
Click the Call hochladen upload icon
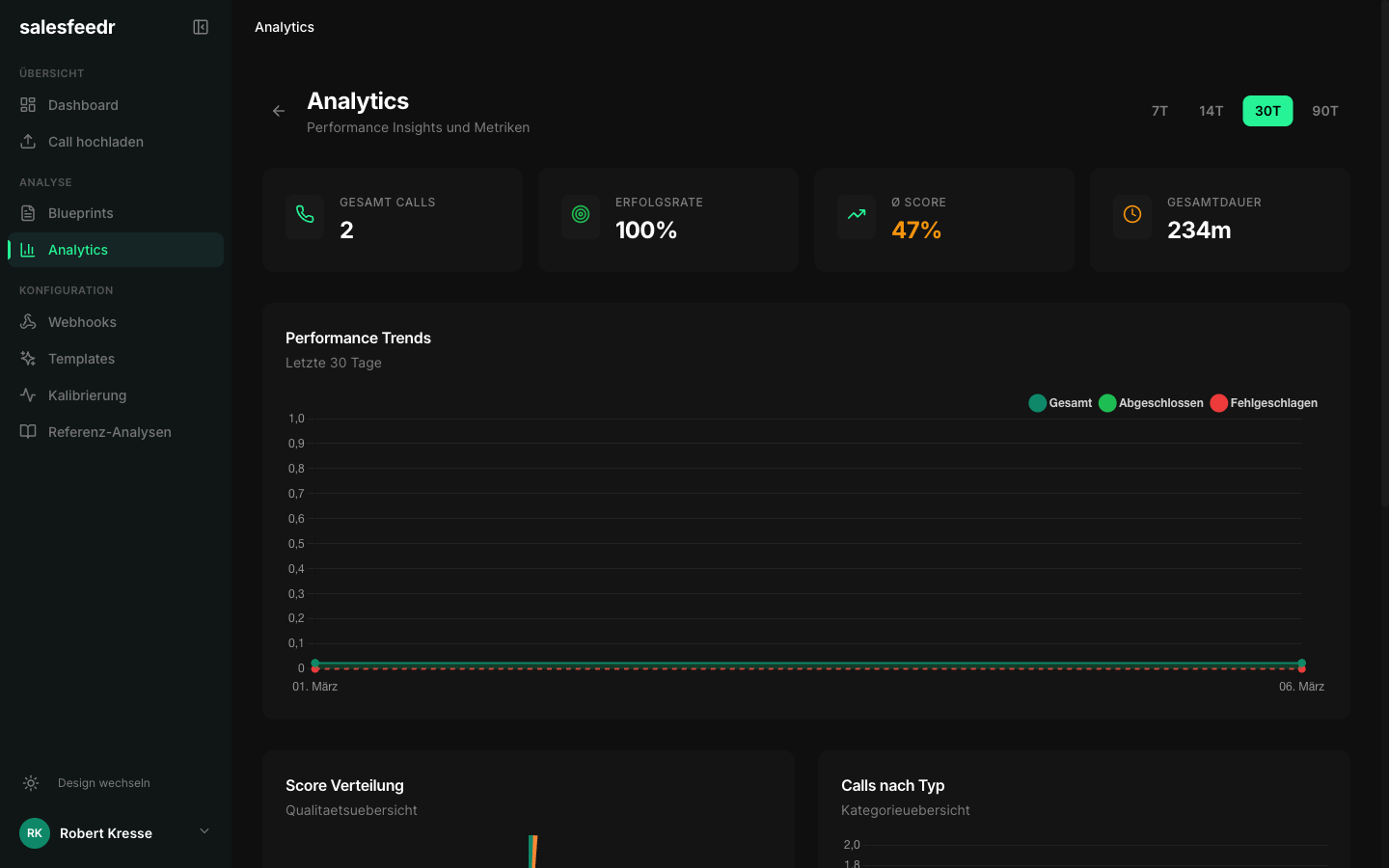tap(30, 142)
